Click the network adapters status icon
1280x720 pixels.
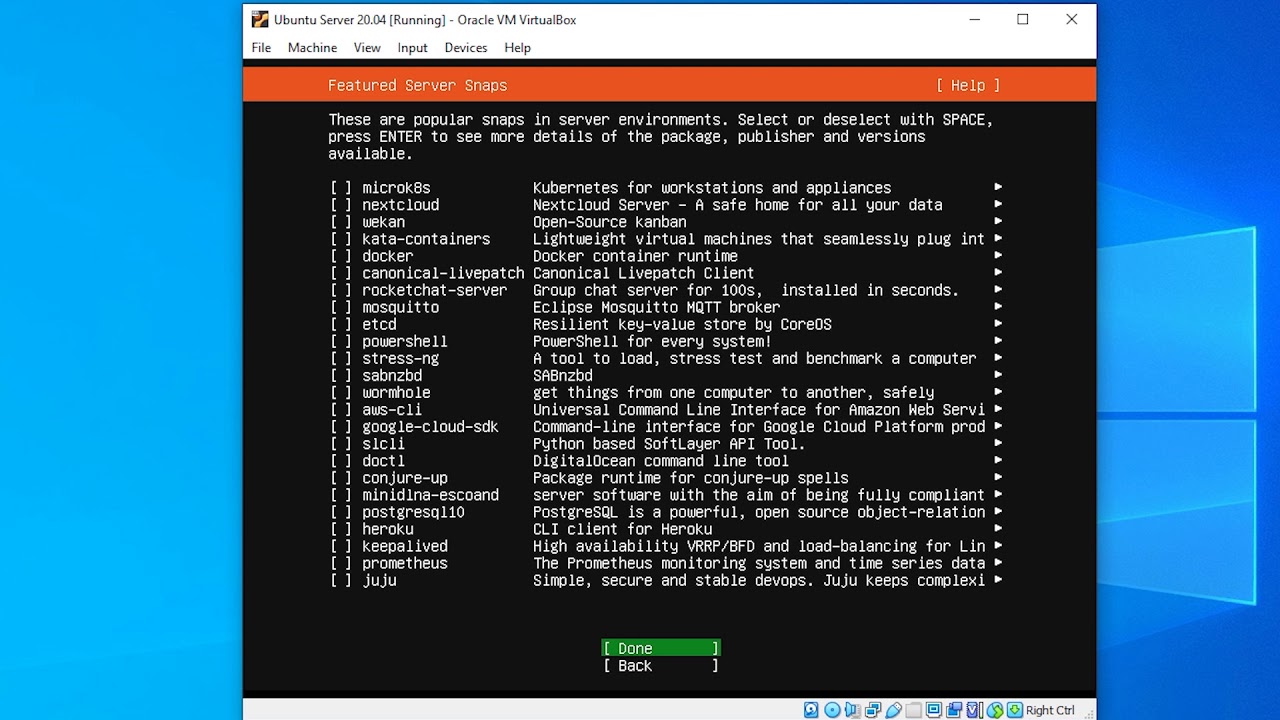click(x=873, y=710)
